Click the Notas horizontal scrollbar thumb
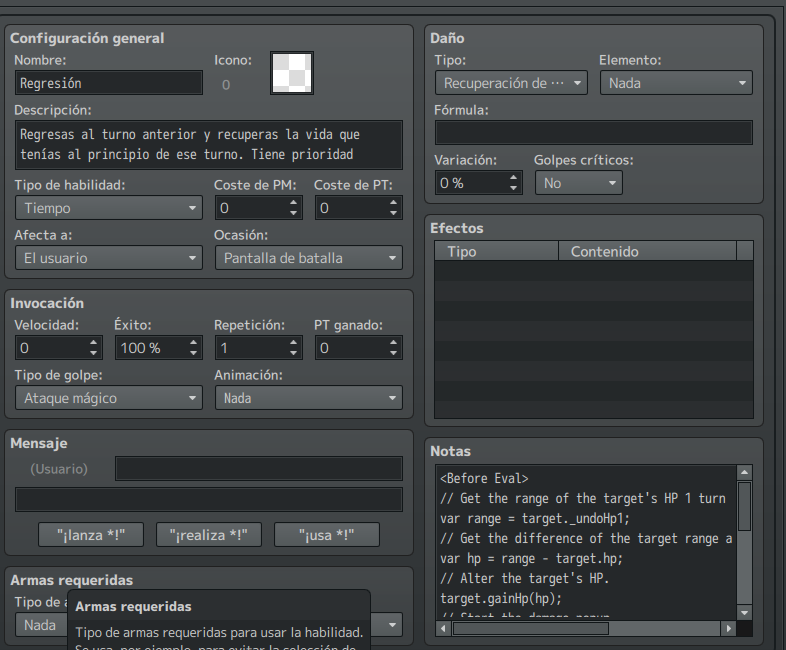Viewport: 786px width, 650px height. tap(530, 628)
